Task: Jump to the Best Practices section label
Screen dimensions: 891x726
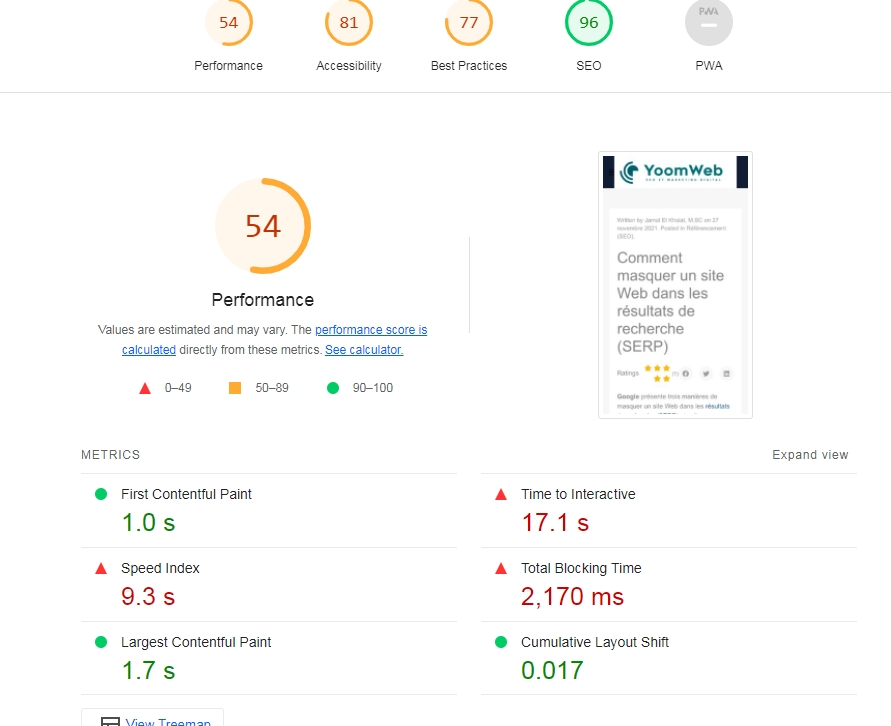Action: click(469, 66)
